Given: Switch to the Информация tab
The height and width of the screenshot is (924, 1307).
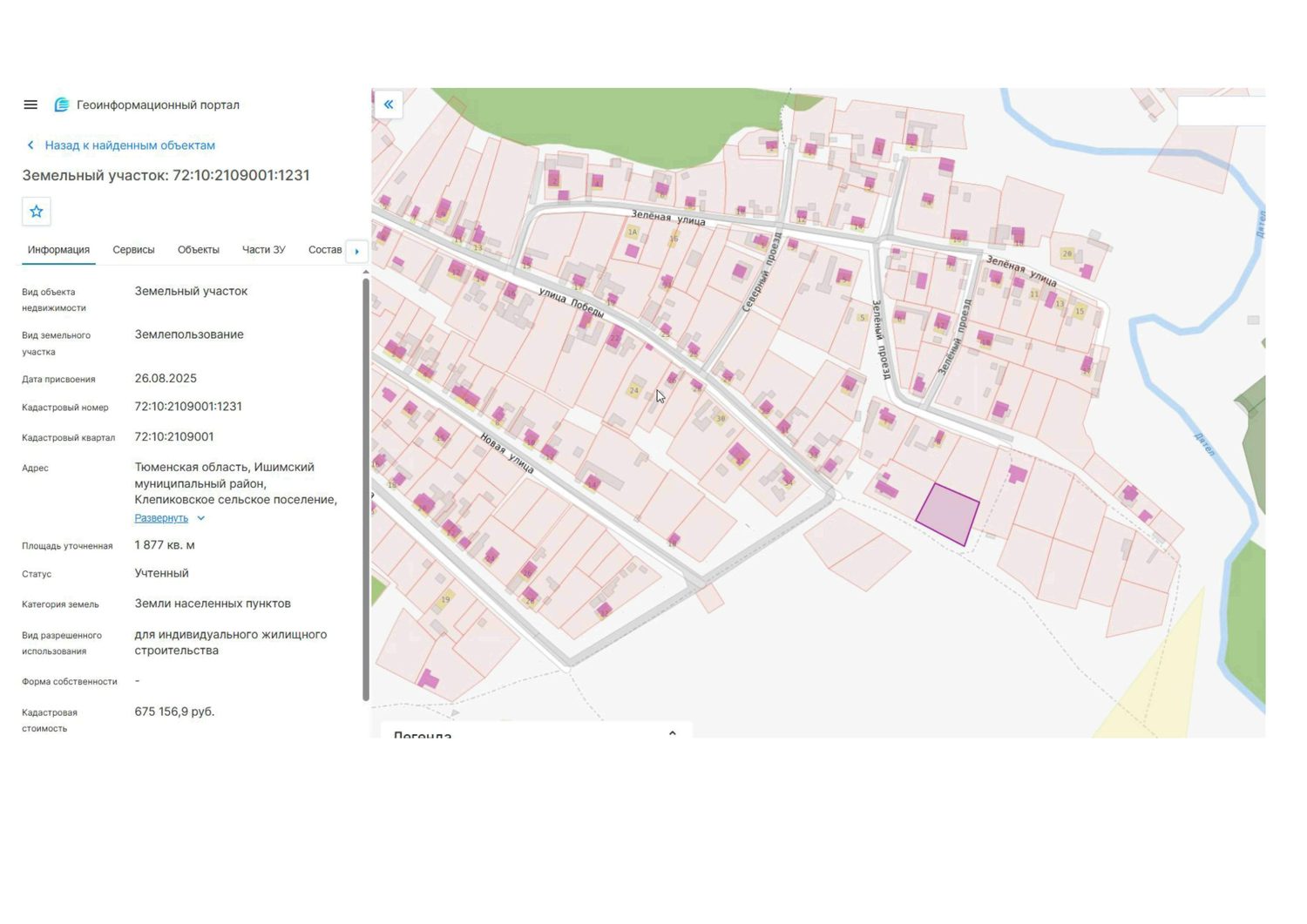Looking at the screenshot, I should (58, 250).
